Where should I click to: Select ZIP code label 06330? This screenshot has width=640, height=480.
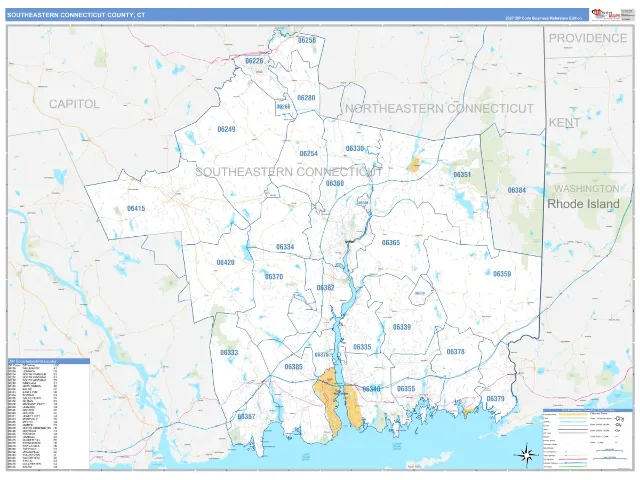[x=355, y=148]
